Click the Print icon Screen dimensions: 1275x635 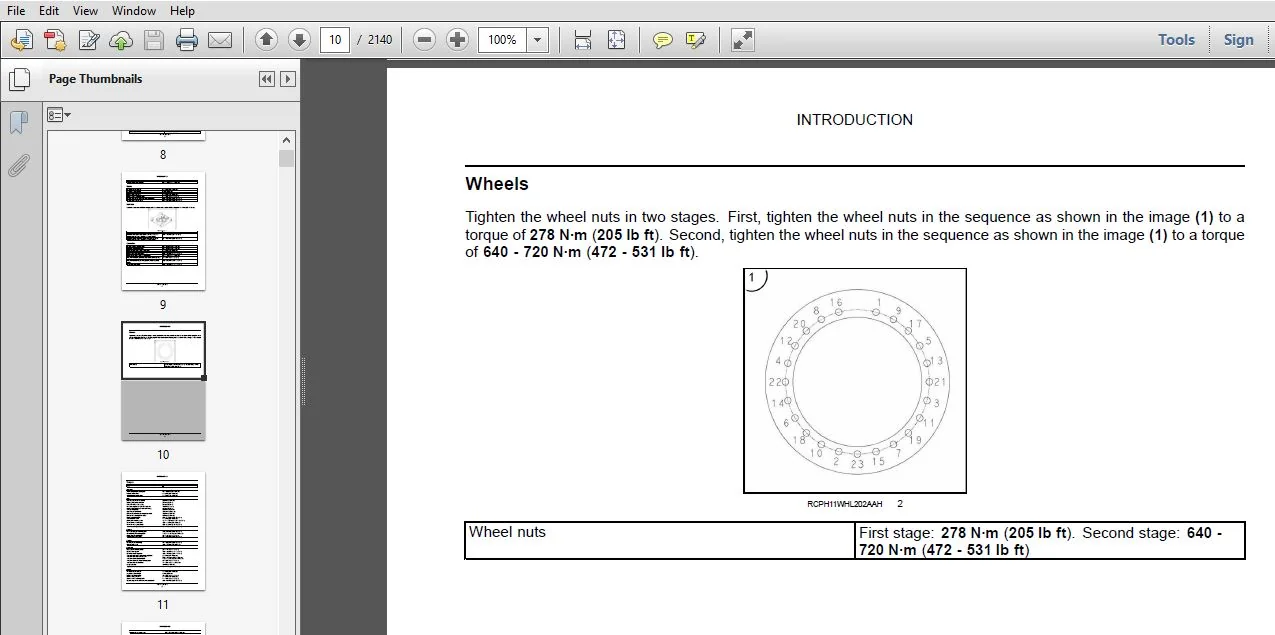[187, 40]
